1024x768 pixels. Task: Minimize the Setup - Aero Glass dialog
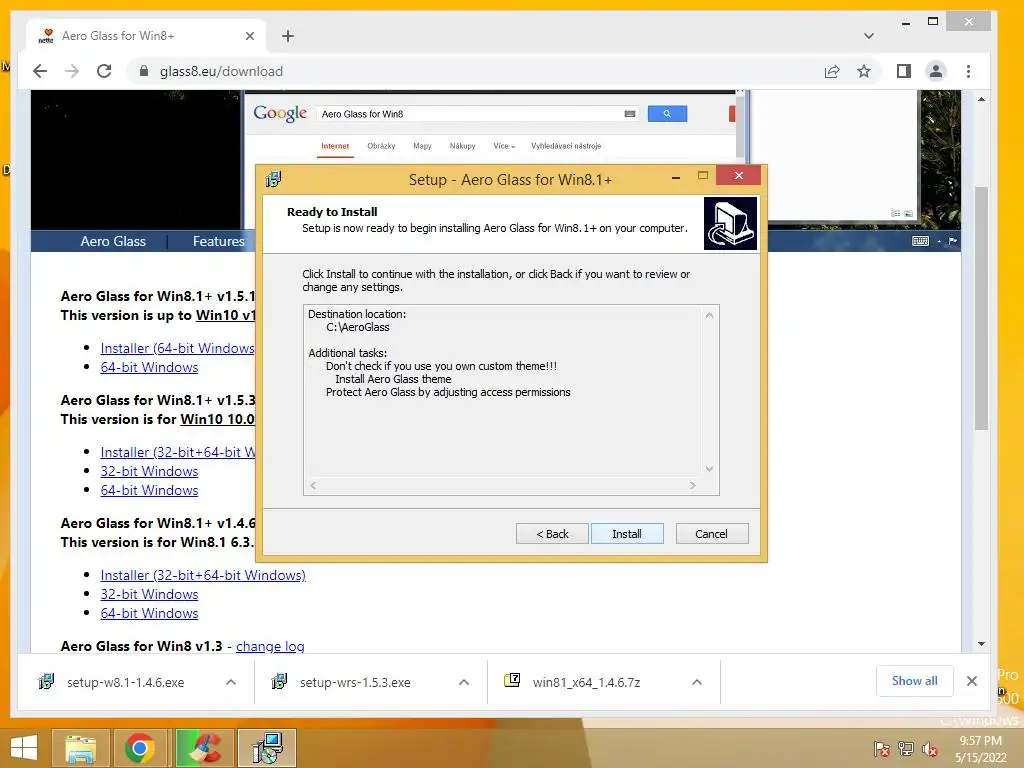tap(676, 176)
